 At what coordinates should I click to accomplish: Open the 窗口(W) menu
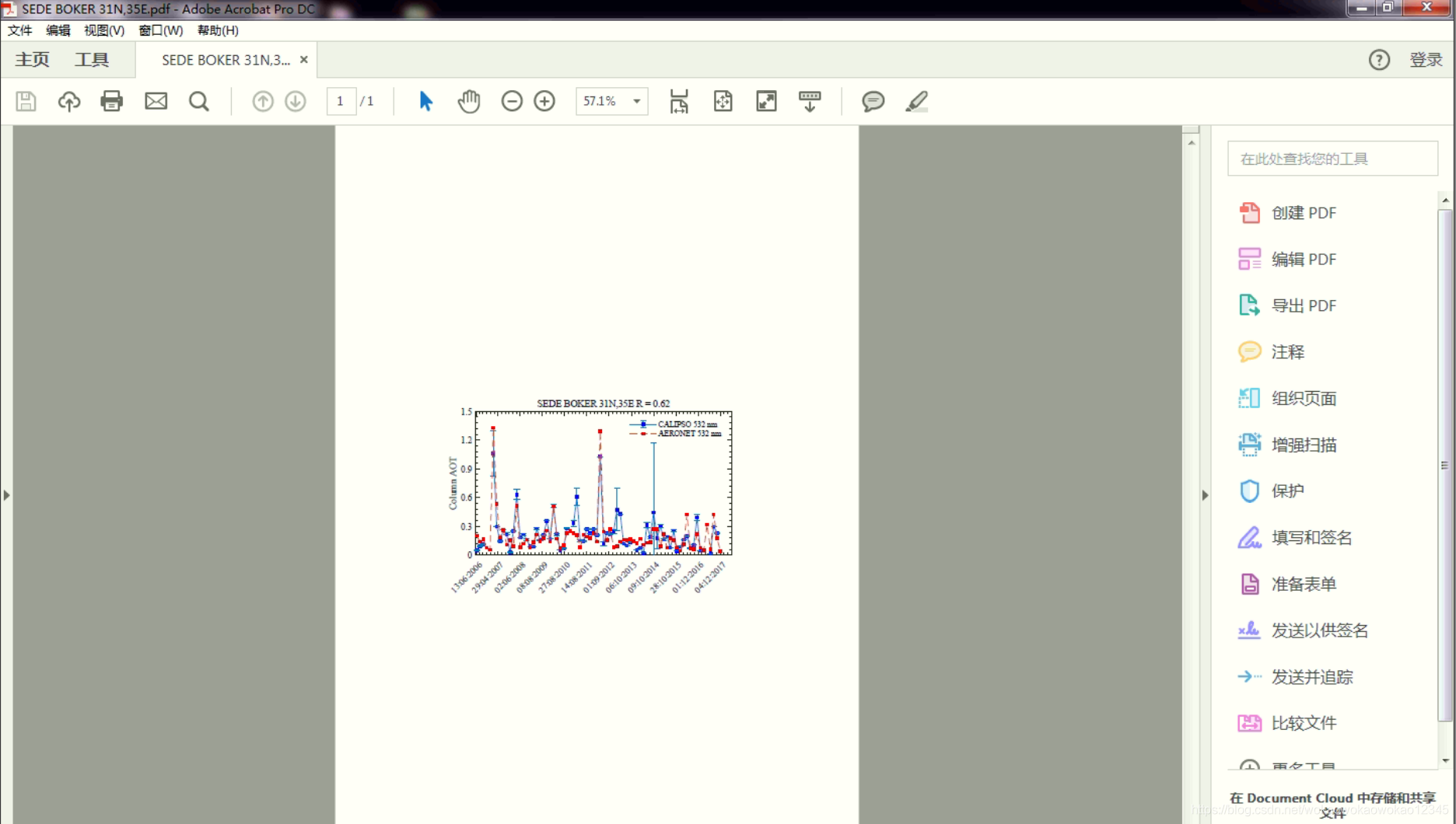(x=161, y=30)
